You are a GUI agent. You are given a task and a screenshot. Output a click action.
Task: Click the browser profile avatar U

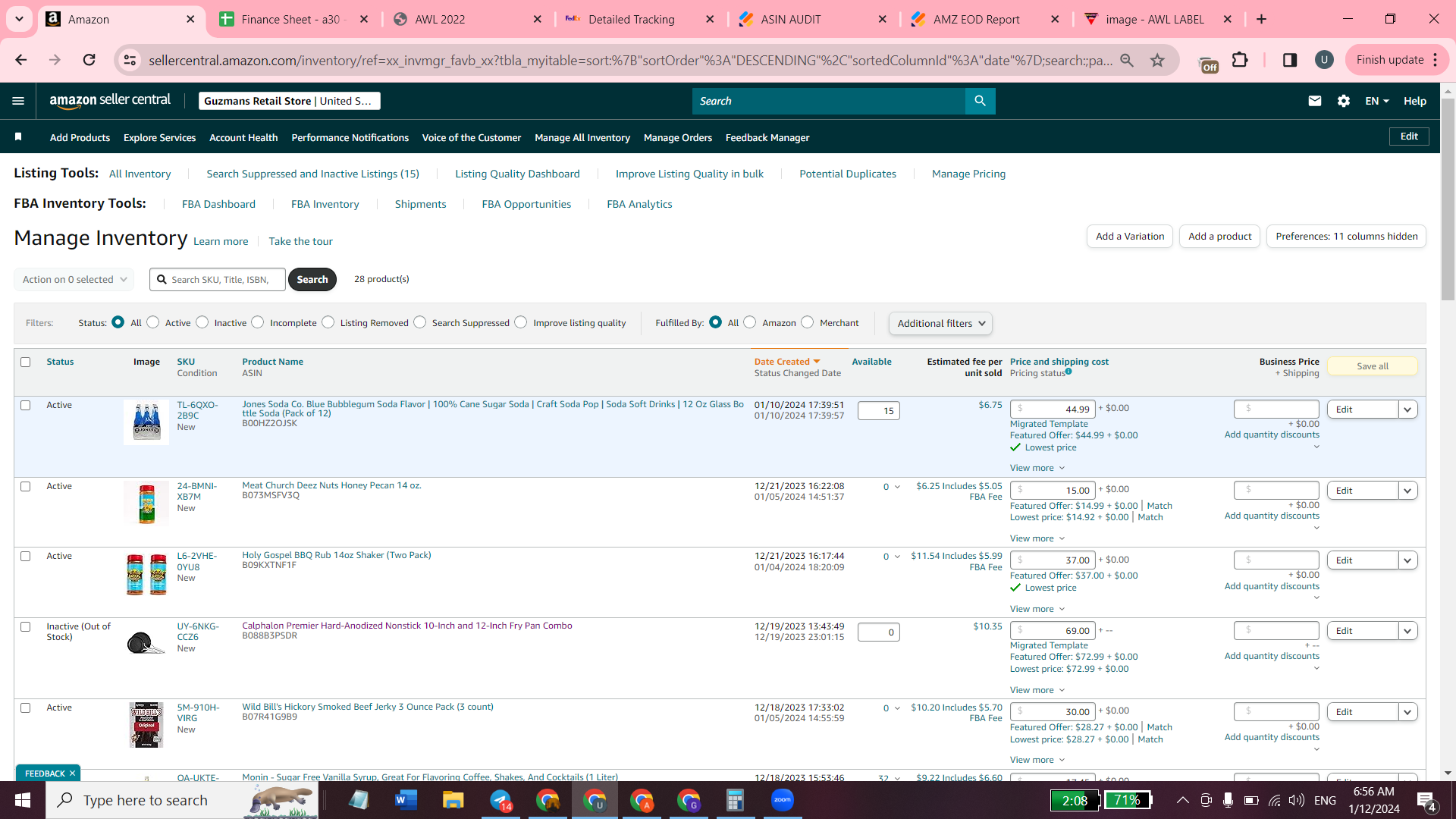(x=1324, y=60)
